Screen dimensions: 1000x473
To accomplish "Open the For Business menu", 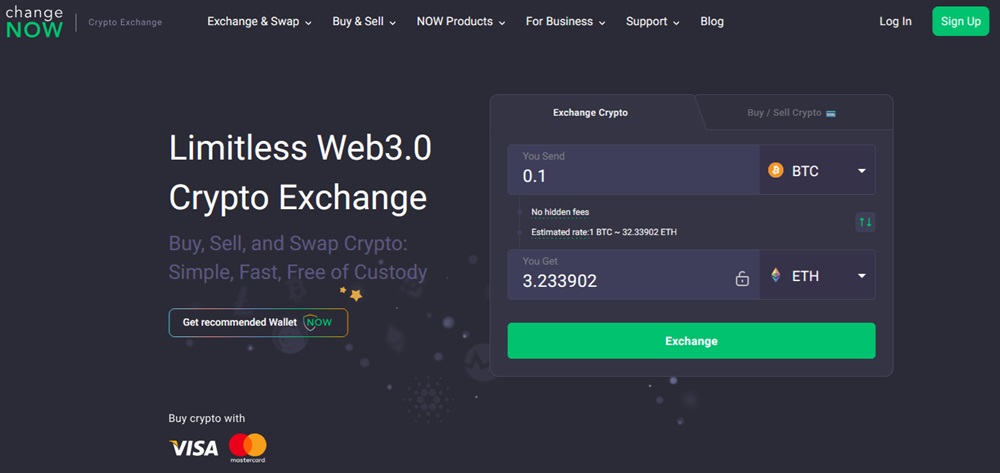I will pos(565,21).
